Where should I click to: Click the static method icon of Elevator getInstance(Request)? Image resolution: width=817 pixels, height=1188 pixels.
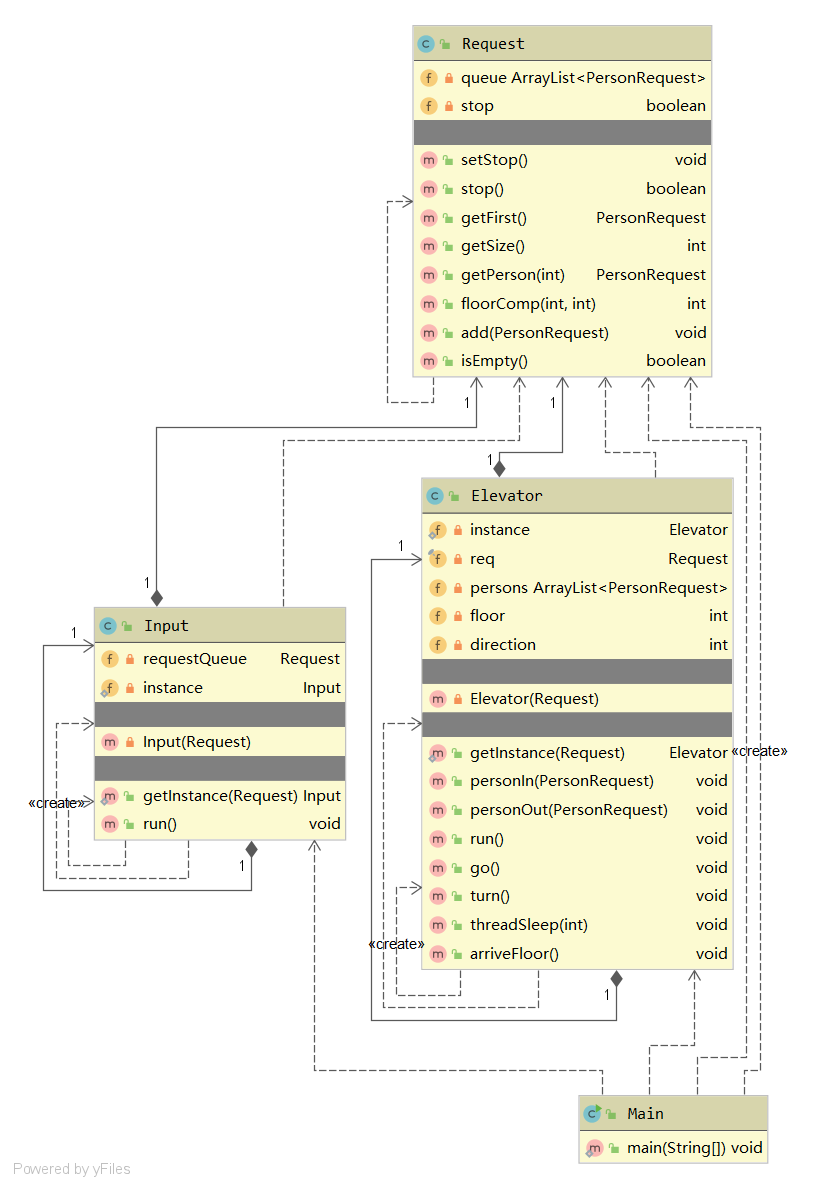437,753
